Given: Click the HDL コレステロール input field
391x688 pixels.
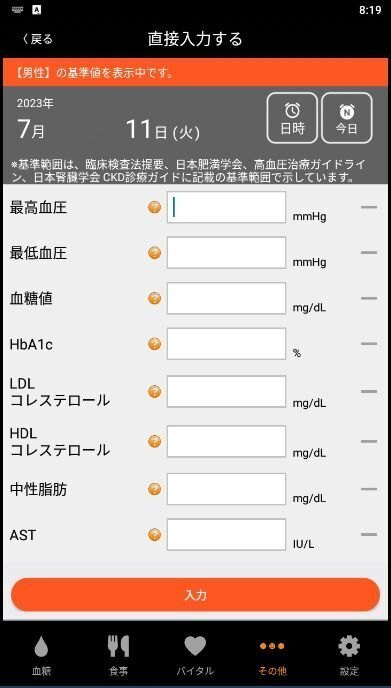Looking at the screenshot, I should point(226,441).
